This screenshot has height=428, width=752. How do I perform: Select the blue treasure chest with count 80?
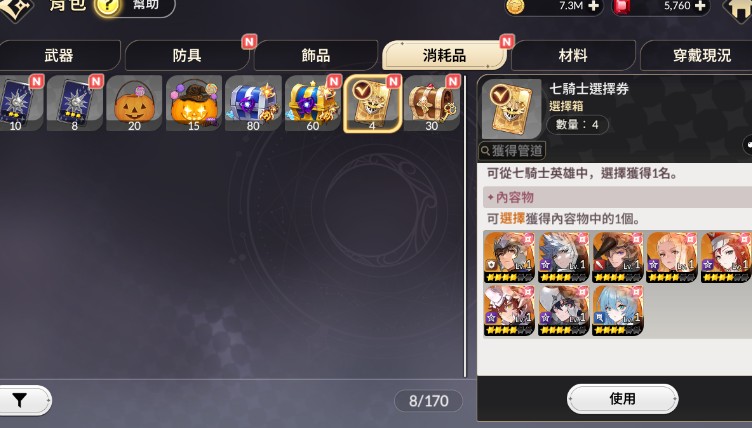coord(253,103)
